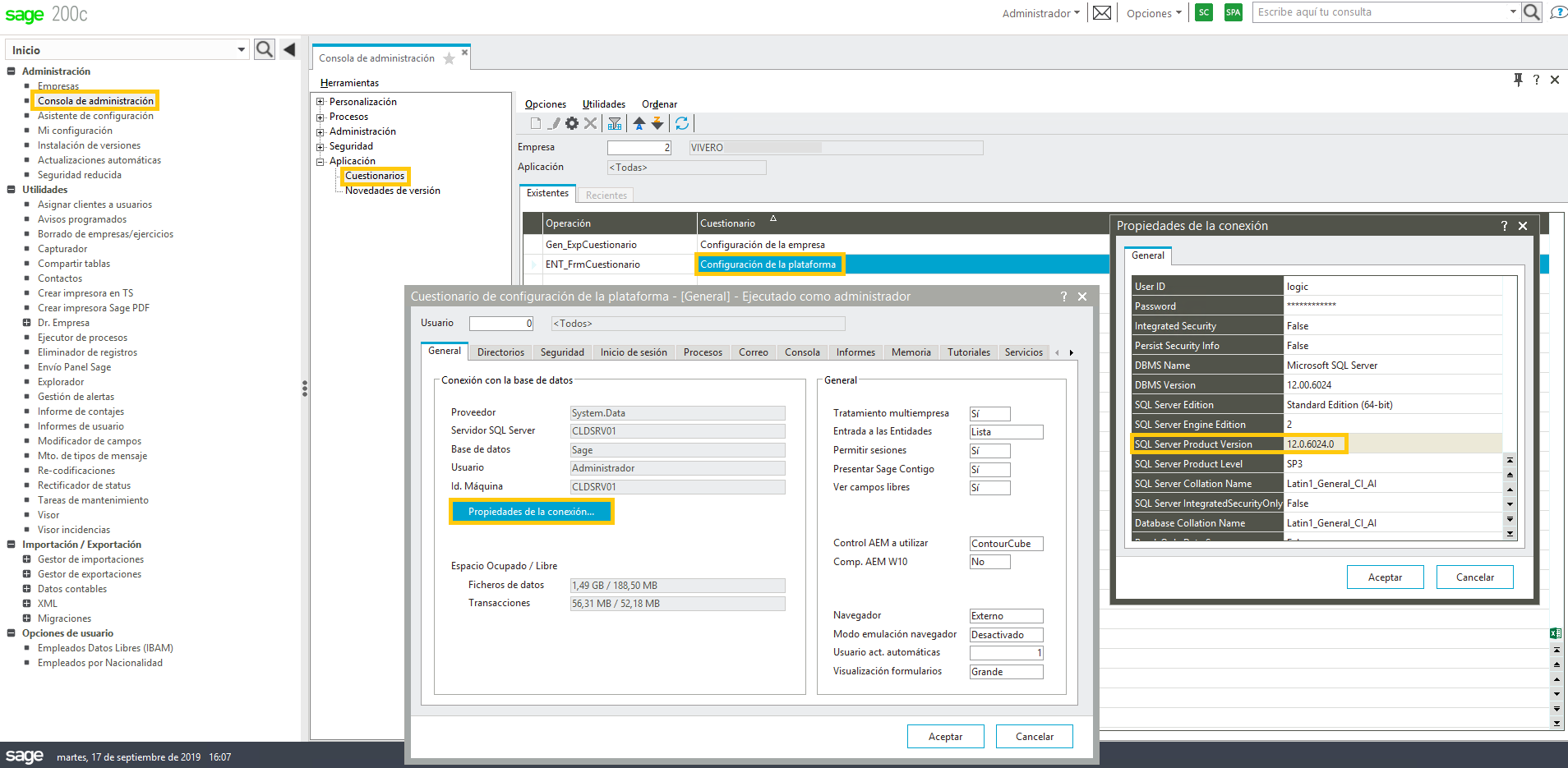Expand the Seguridad tree node

(x=321, y=146)
